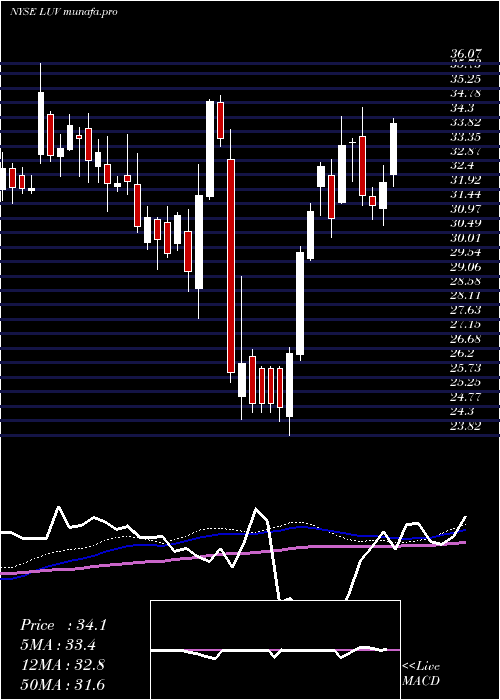Viewport: 500px width, 700px height.
Task: Click the 23.82 price axis label
Action: (466, 425)
